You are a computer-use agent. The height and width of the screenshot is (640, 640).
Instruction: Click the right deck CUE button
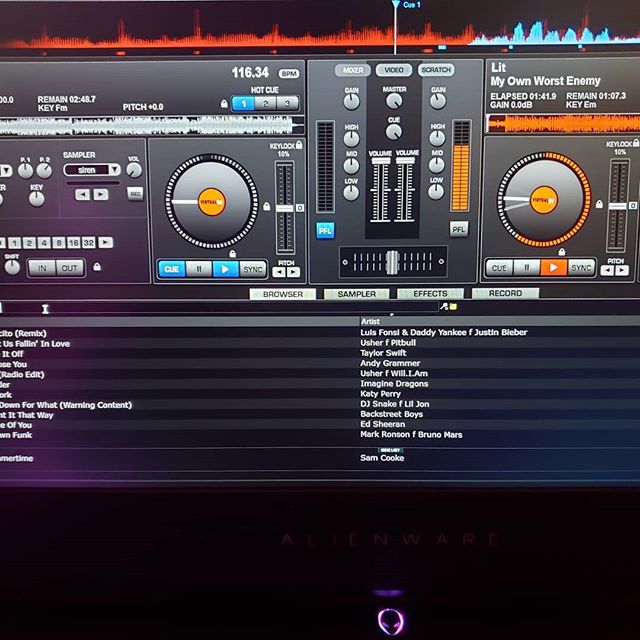(500, 268)
